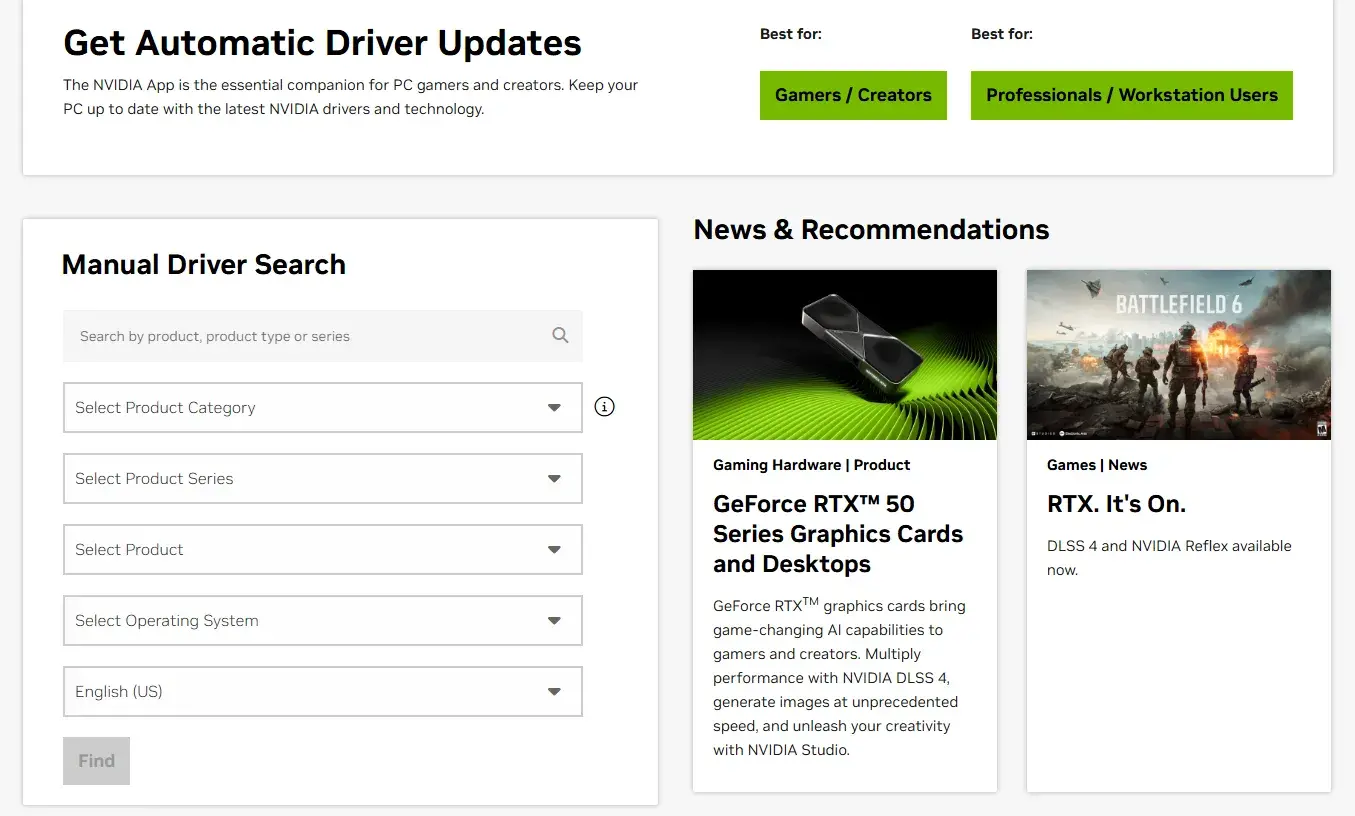Open the GeForce RTX 50 Series article
Image resolution: width=1355 pixels, height=816 pixels.
(x=838, y=533)
